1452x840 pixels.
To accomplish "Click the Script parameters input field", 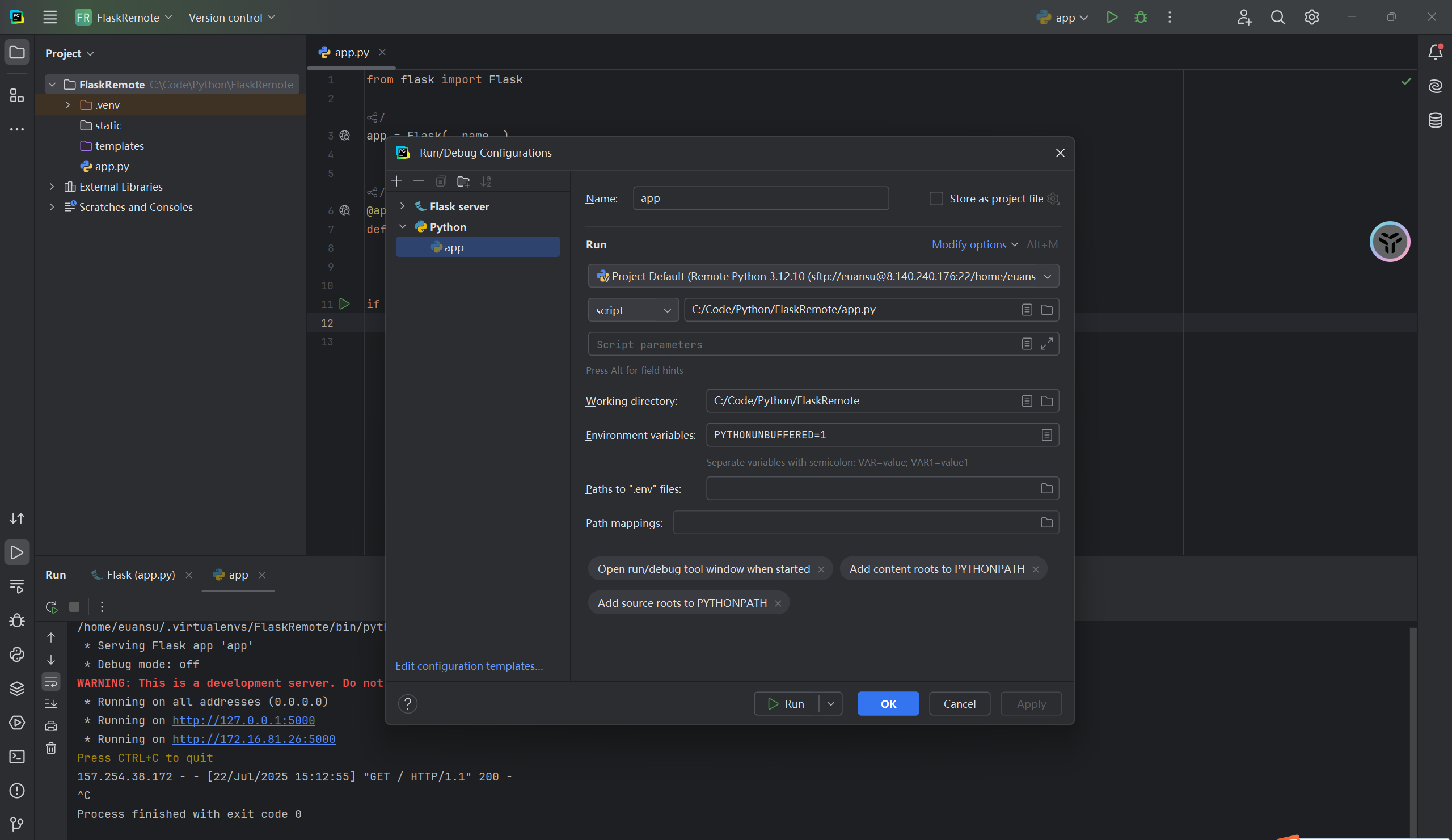I will pyautogui.click(x=801, y=344).
